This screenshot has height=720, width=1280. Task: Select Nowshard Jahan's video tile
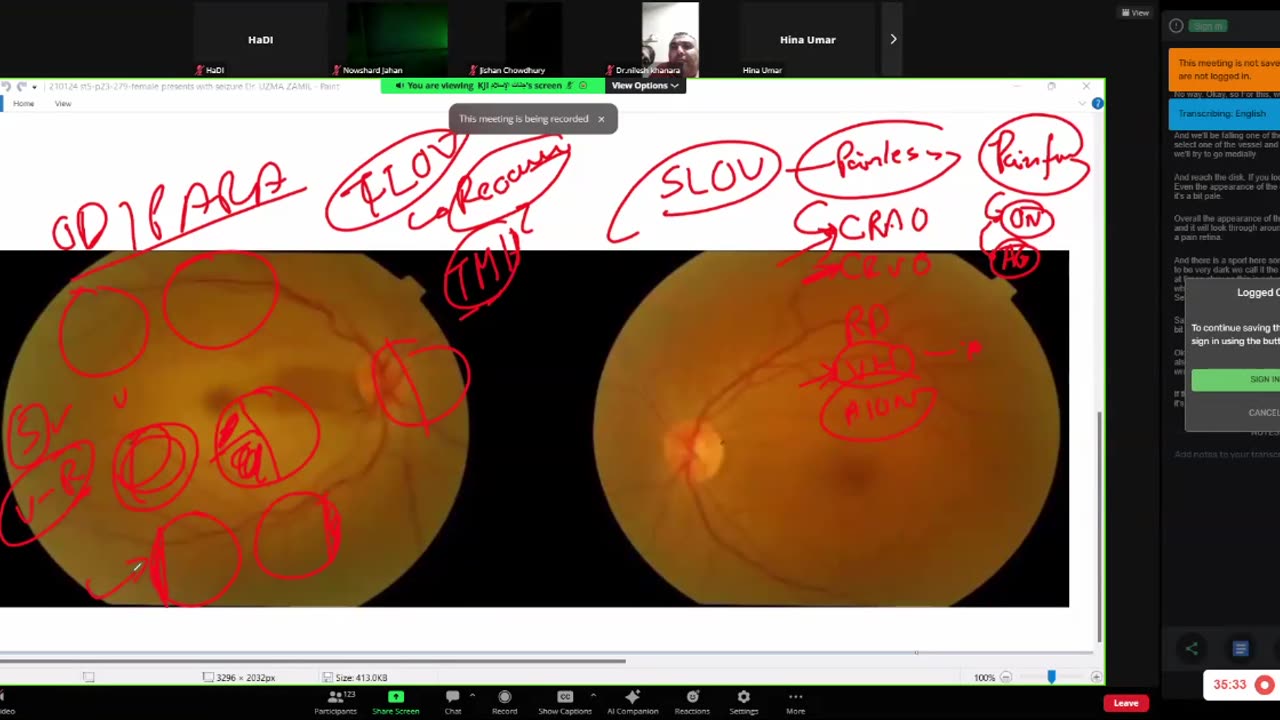397,39
